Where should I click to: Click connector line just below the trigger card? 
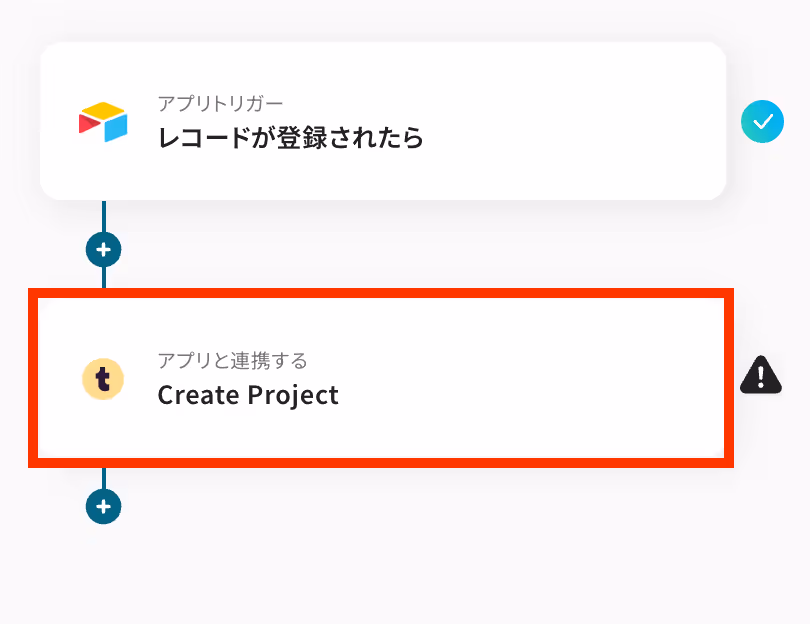pos(104,216)
